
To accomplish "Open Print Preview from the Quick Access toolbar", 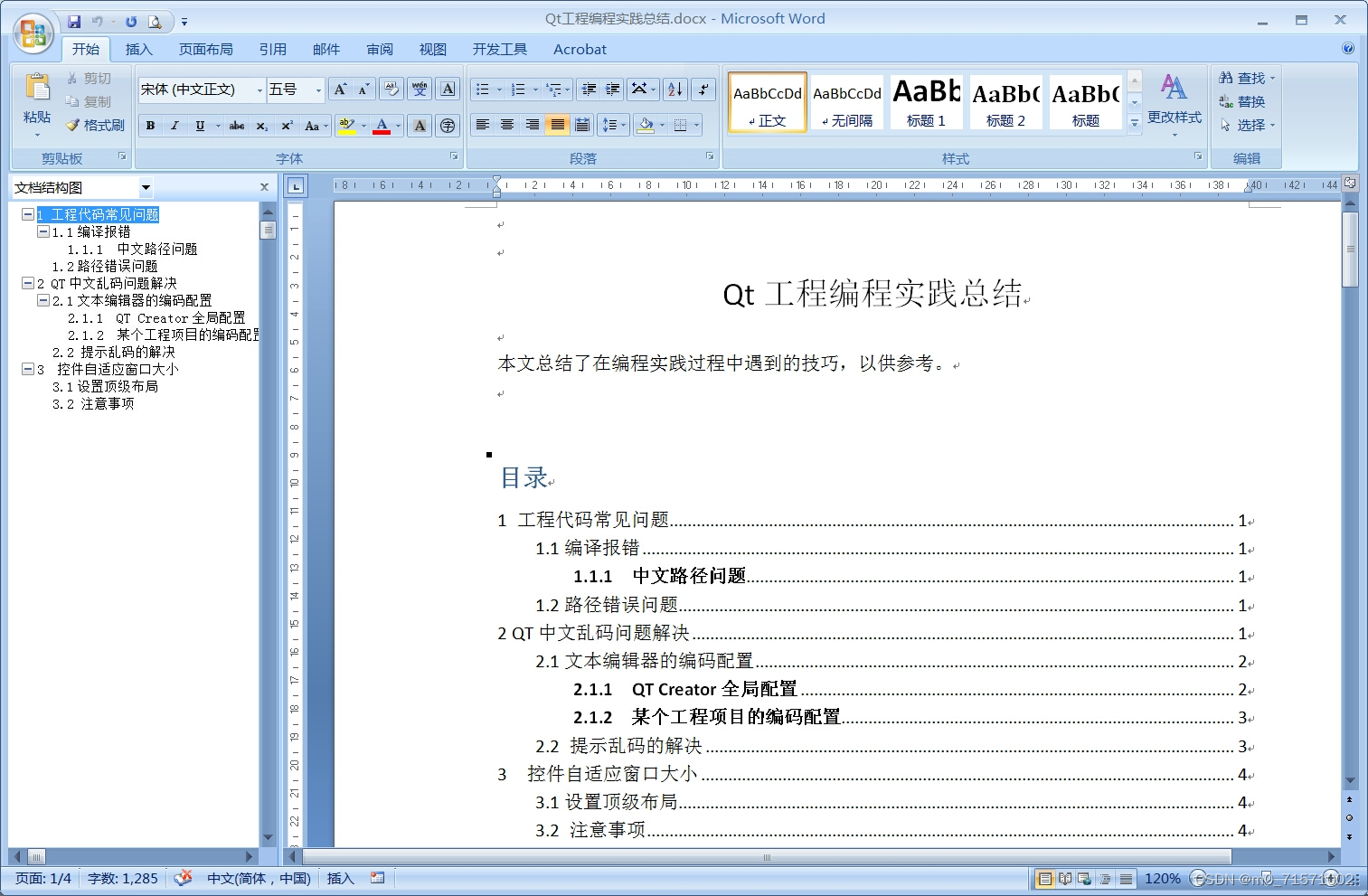I will click(x=155, y=21).
